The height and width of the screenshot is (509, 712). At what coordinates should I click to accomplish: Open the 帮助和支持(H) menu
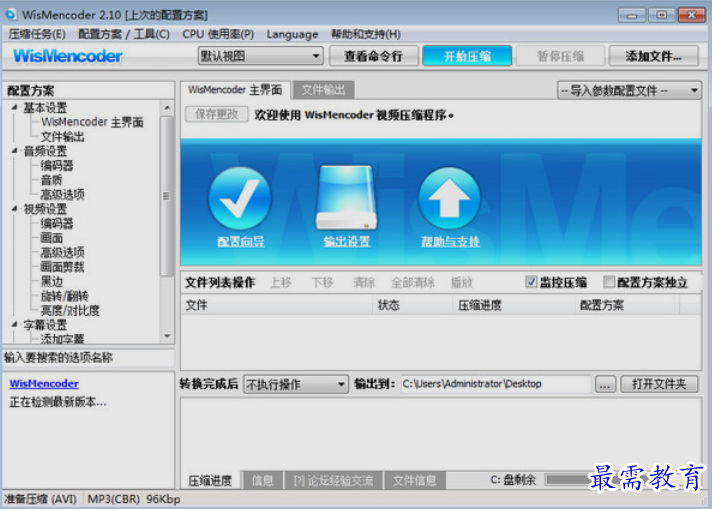pyautogui.click(x=366, y=34)
